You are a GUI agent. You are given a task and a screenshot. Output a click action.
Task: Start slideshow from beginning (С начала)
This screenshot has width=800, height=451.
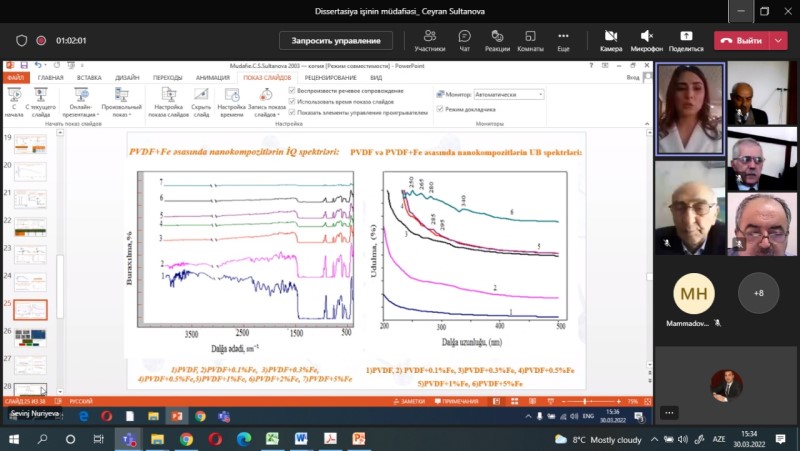(14, 102)
